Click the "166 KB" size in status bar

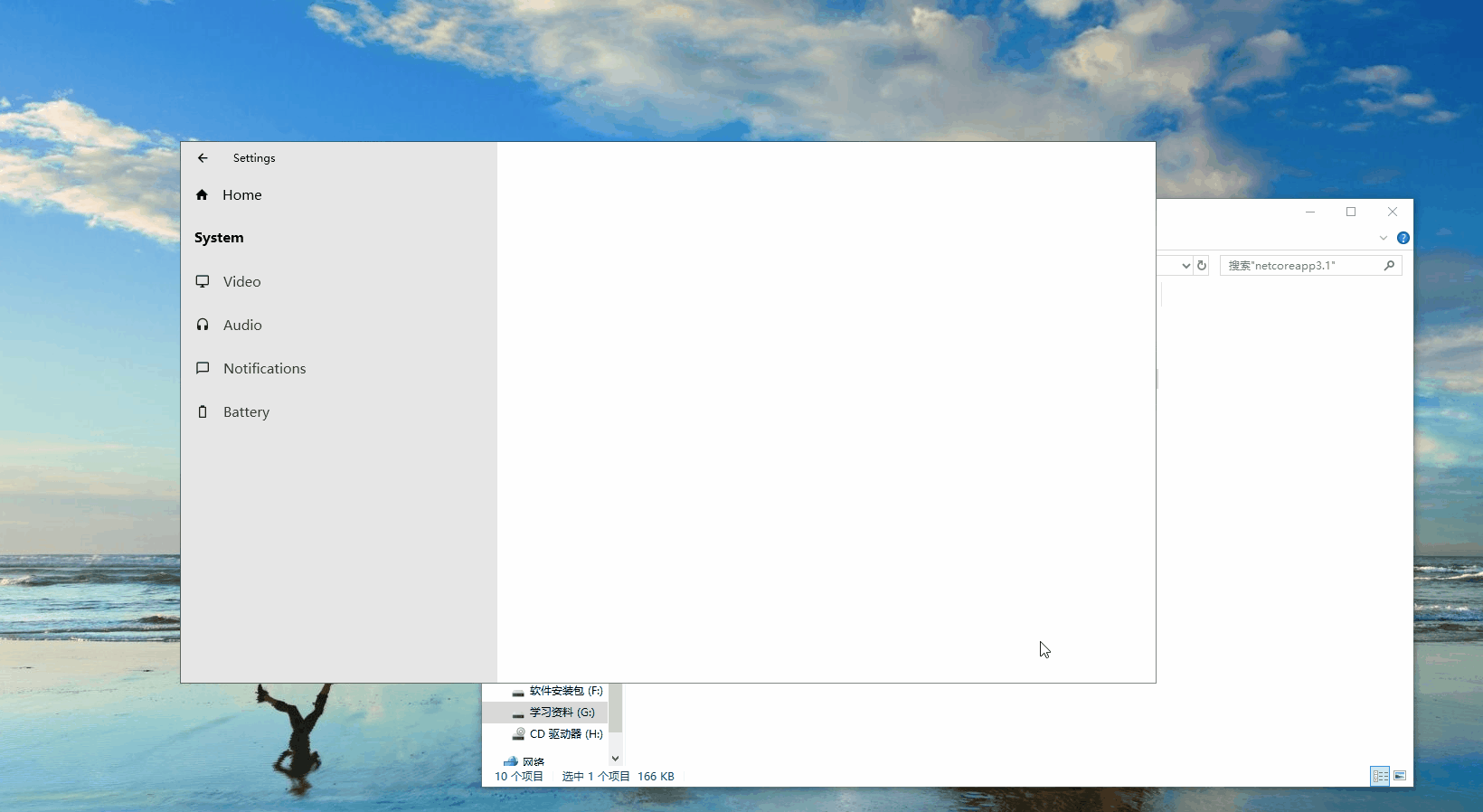coord(656,777)
